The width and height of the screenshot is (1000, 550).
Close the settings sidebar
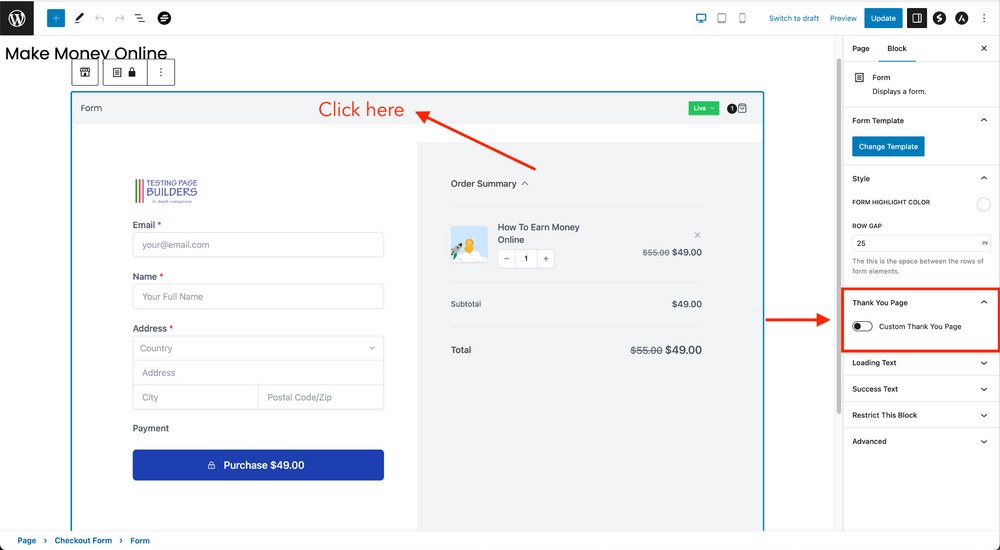983,48
